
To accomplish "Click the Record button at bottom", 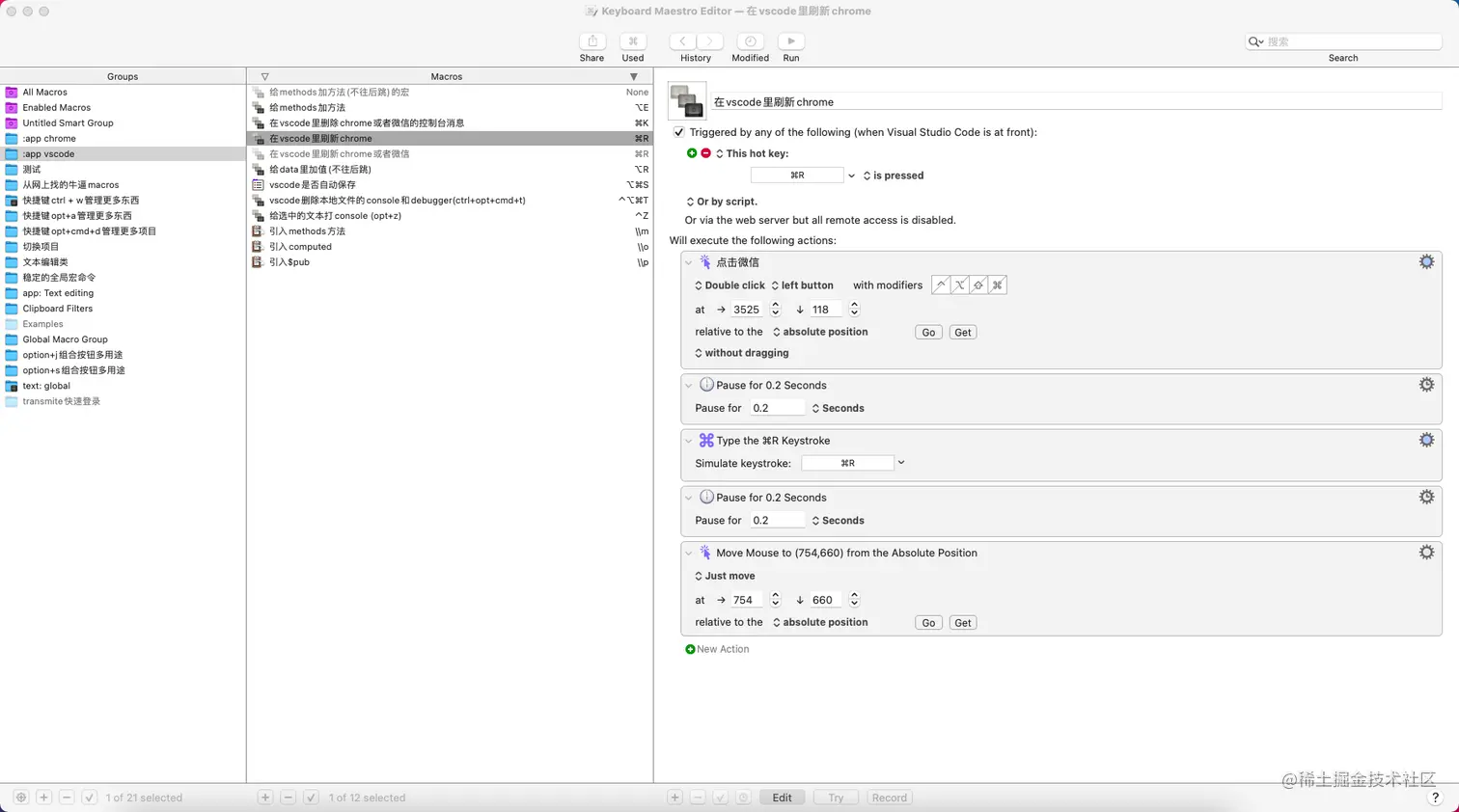I will click(889, 798).
